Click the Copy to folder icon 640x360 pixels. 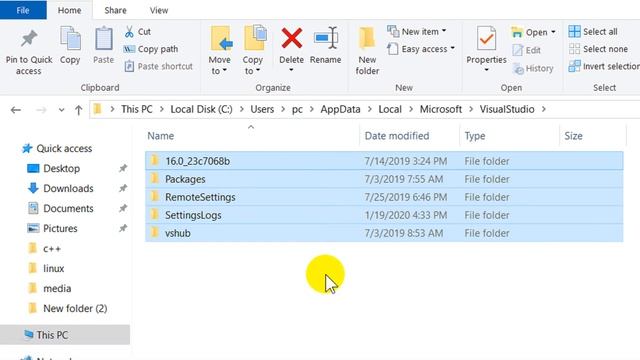[x=255, y=38]
